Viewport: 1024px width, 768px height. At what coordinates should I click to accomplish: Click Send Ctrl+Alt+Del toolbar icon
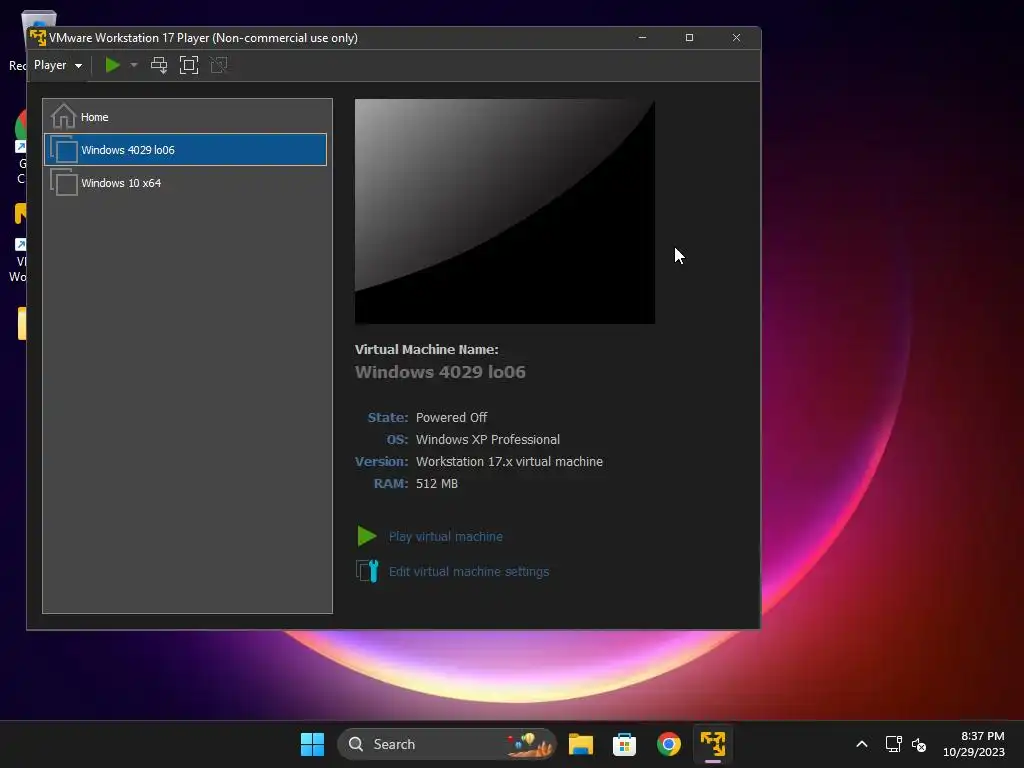coord(159,65)
